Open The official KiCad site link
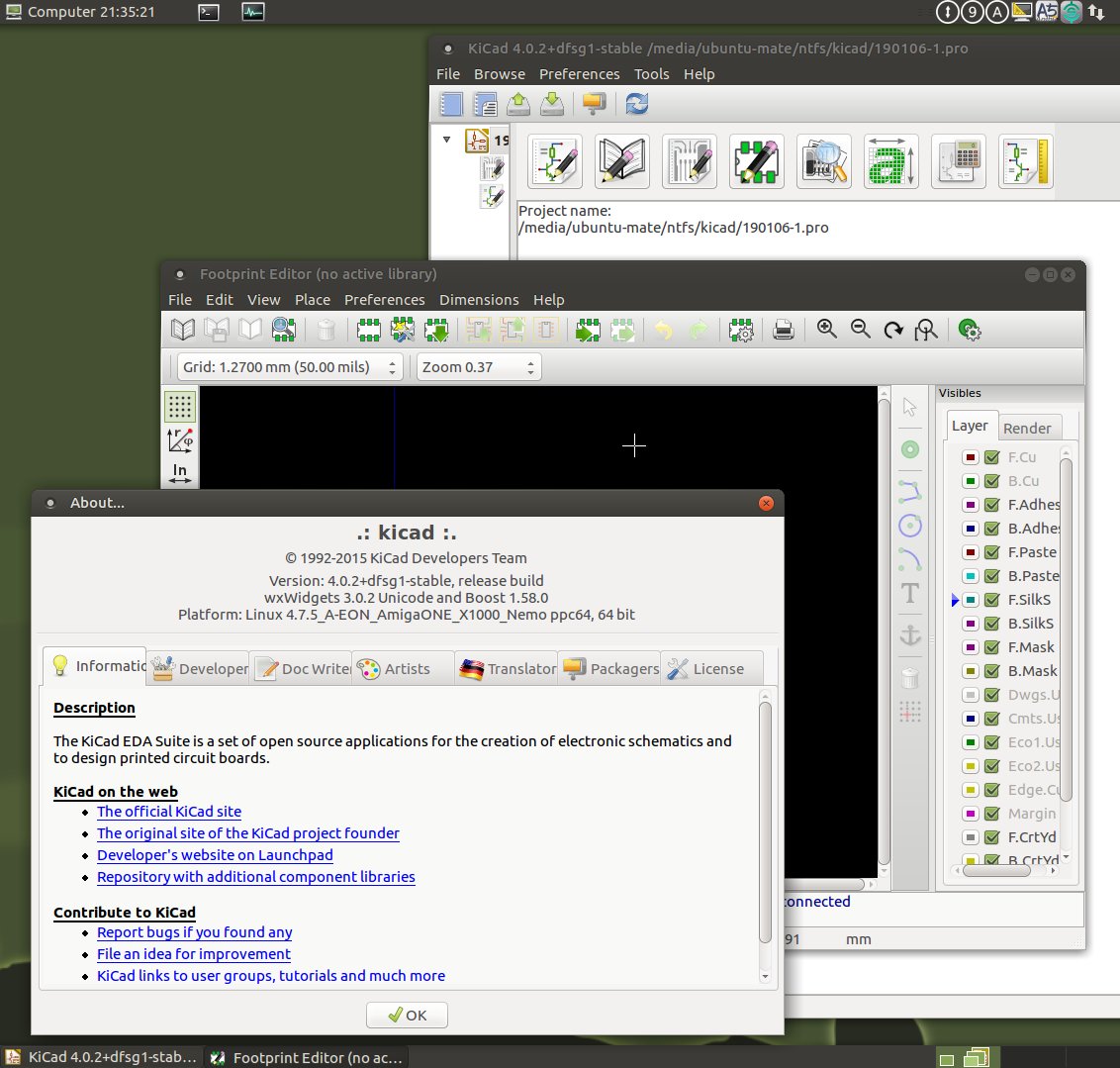 tap(169, 812)
